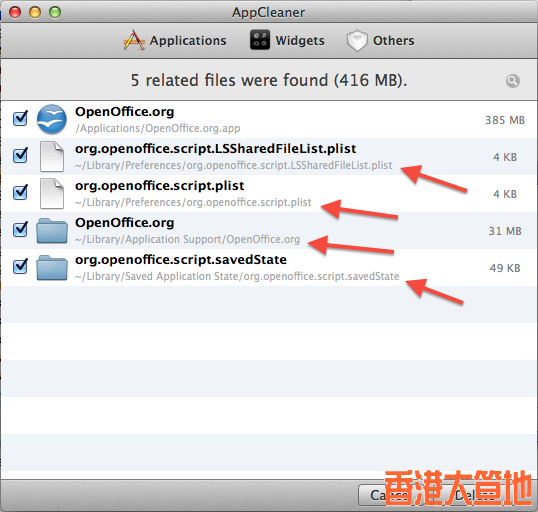
Task: Click the /Applications/OpenOffice.org.app path
Action: click(x=158, y=128)
